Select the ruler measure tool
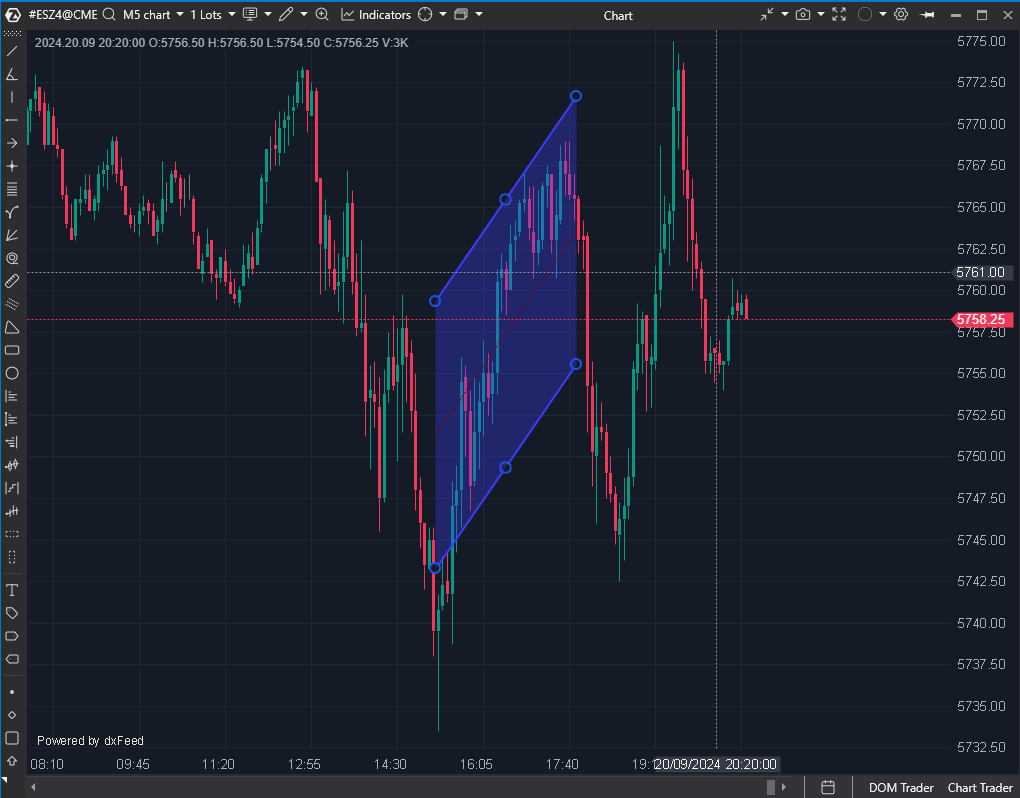Screen dimensions: 1020x798 point(12,281)
